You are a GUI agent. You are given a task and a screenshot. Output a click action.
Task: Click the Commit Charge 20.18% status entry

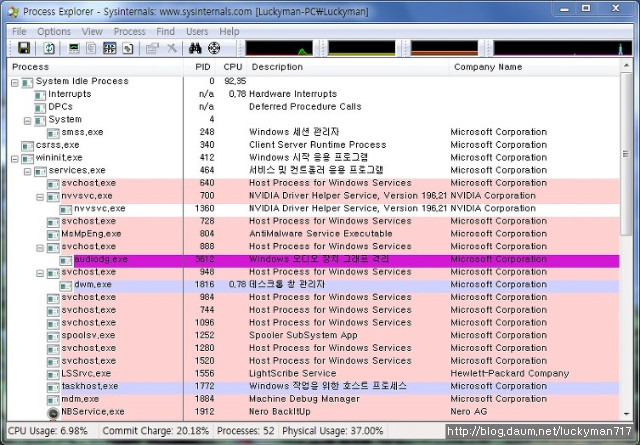coord(156,431)
